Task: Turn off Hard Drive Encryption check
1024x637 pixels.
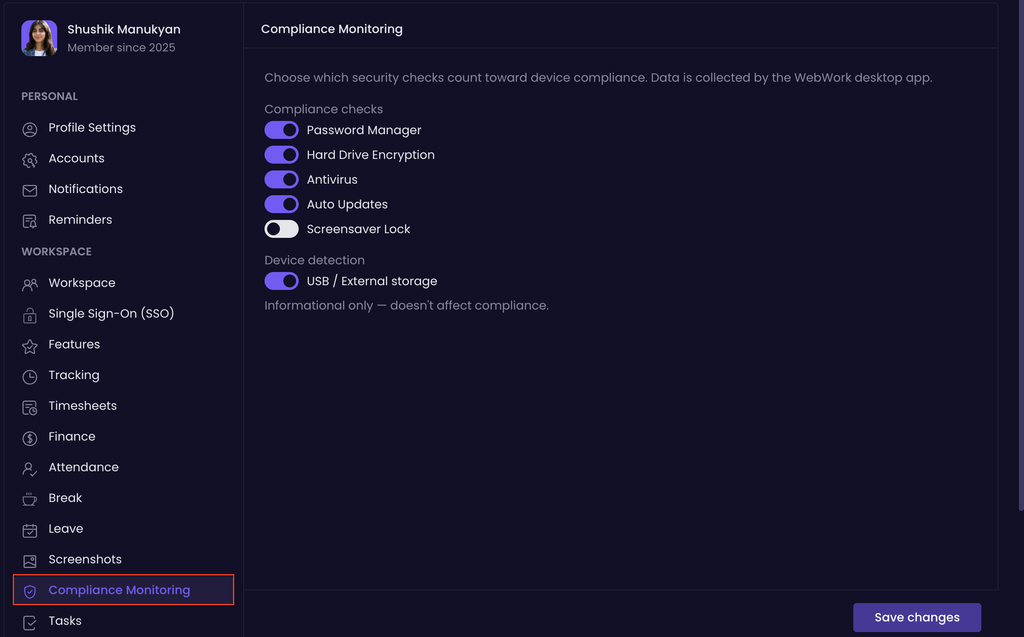Action: [281, 155]
